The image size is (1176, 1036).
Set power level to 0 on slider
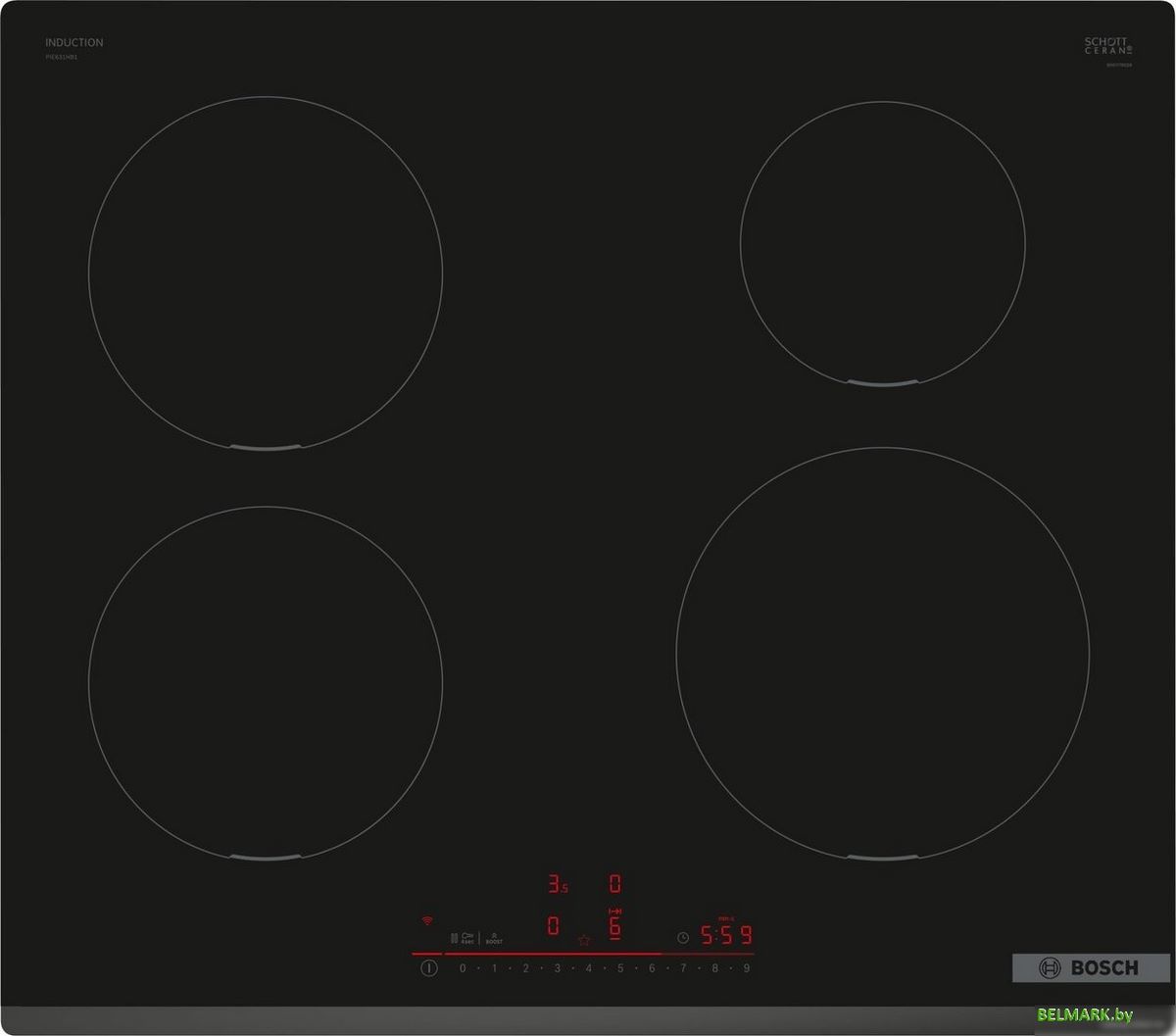463,968
